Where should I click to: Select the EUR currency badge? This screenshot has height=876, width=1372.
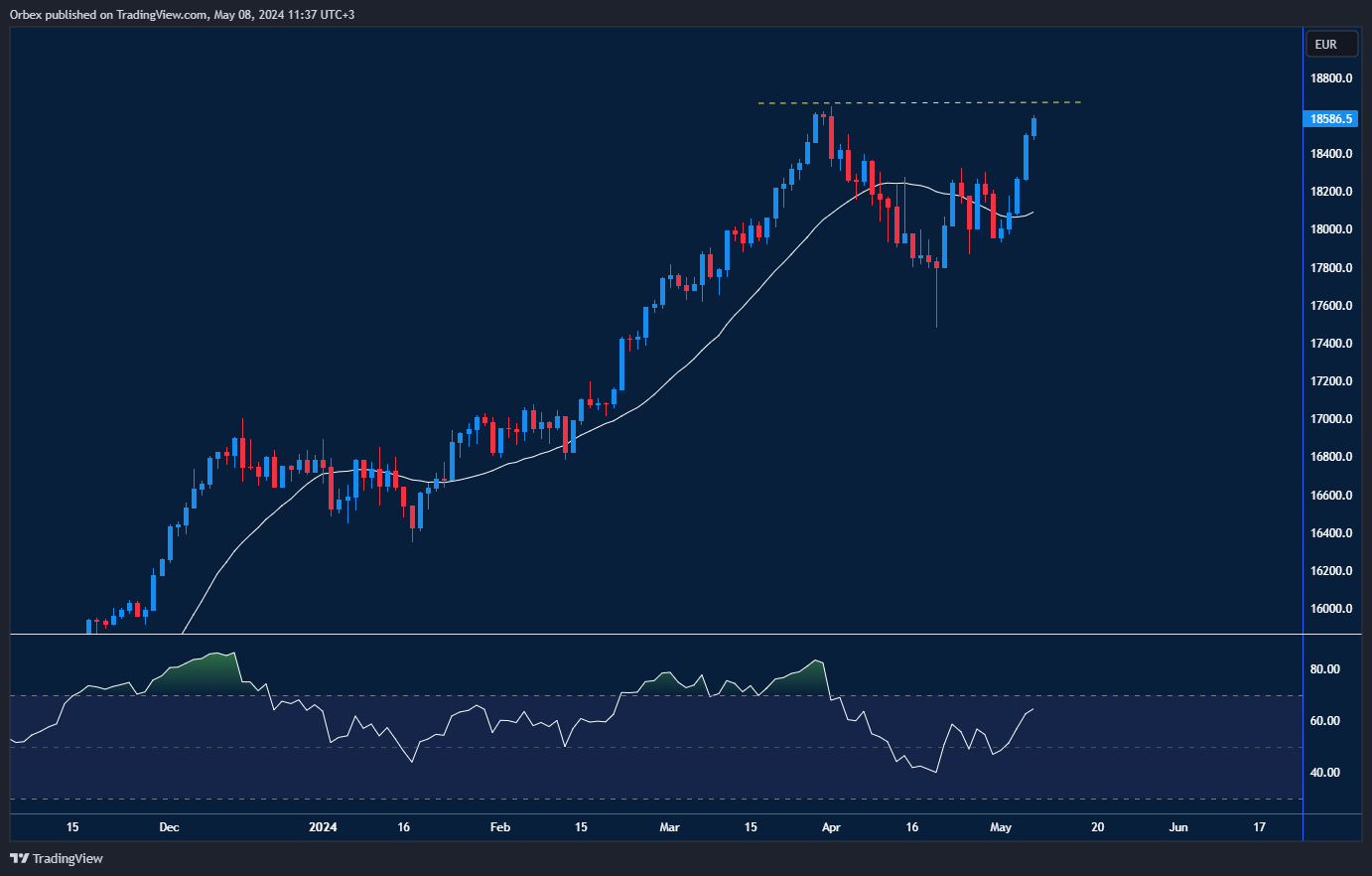[1330, 44]
